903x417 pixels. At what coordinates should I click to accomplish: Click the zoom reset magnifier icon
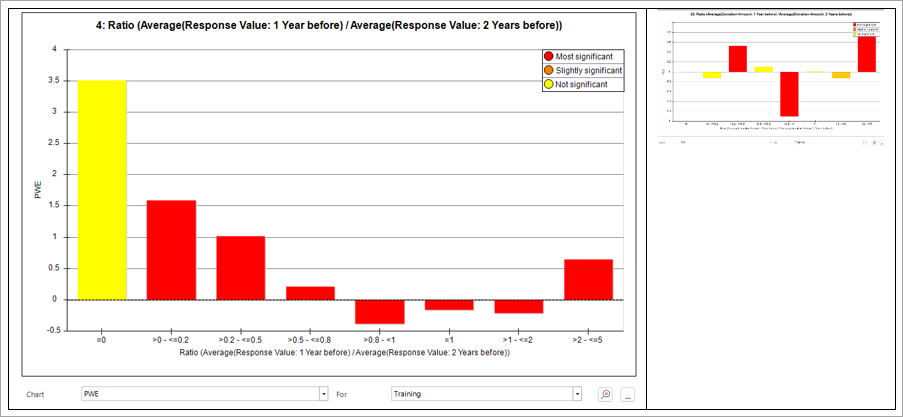(x=605, y=395)
